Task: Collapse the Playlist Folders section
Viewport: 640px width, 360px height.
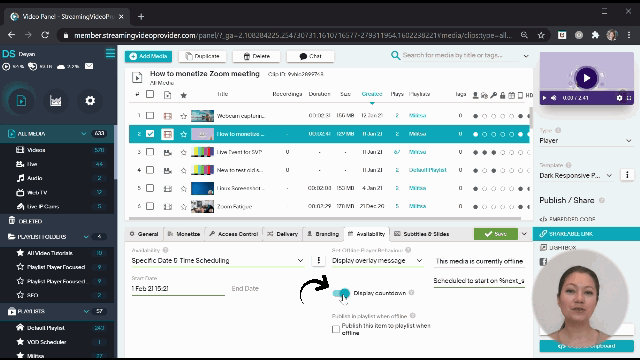Action: coord(86,237)
